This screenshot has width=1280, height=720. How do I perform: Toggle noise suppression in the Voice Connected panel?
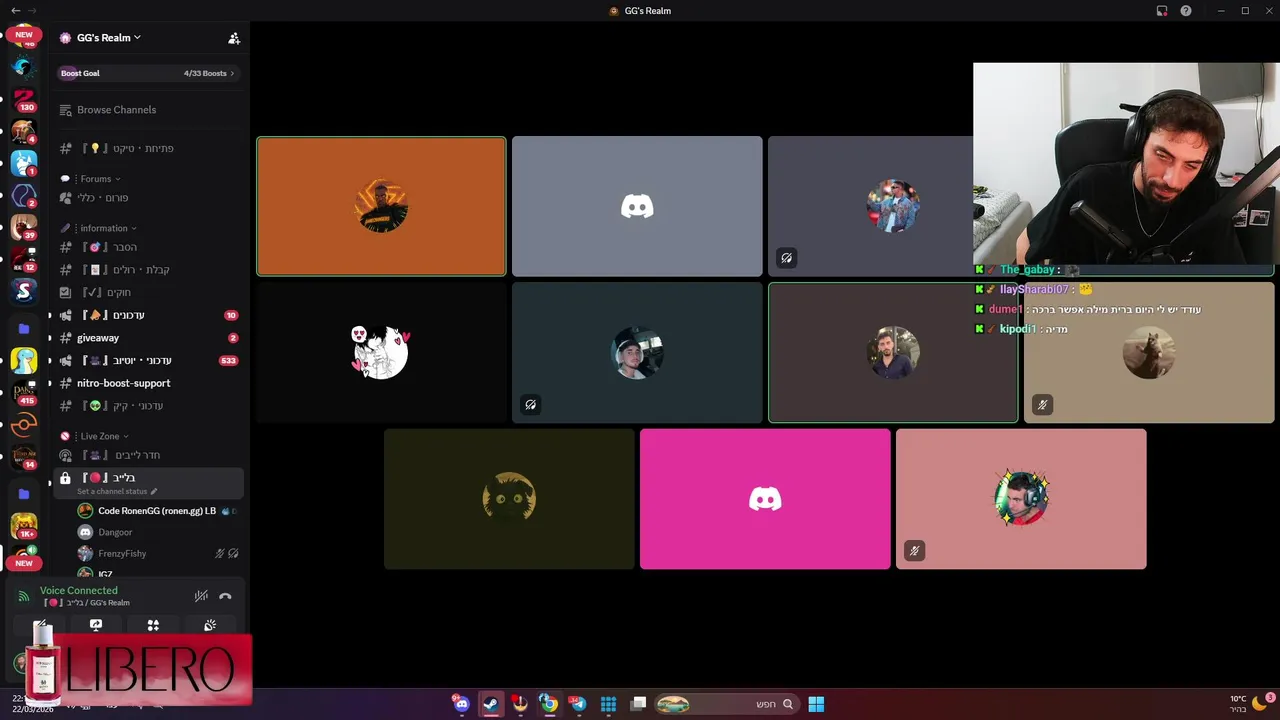201,596
